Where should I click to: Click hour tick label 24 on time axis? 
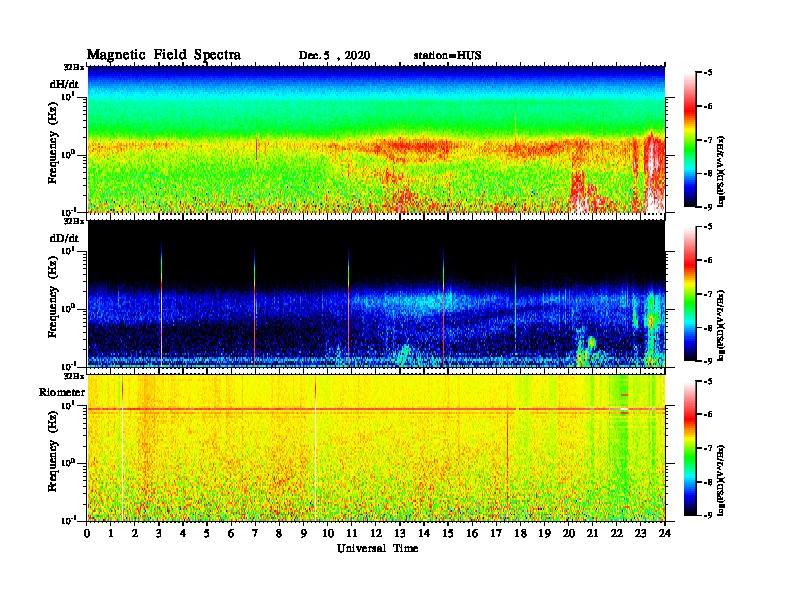click(x=665, y=533)
